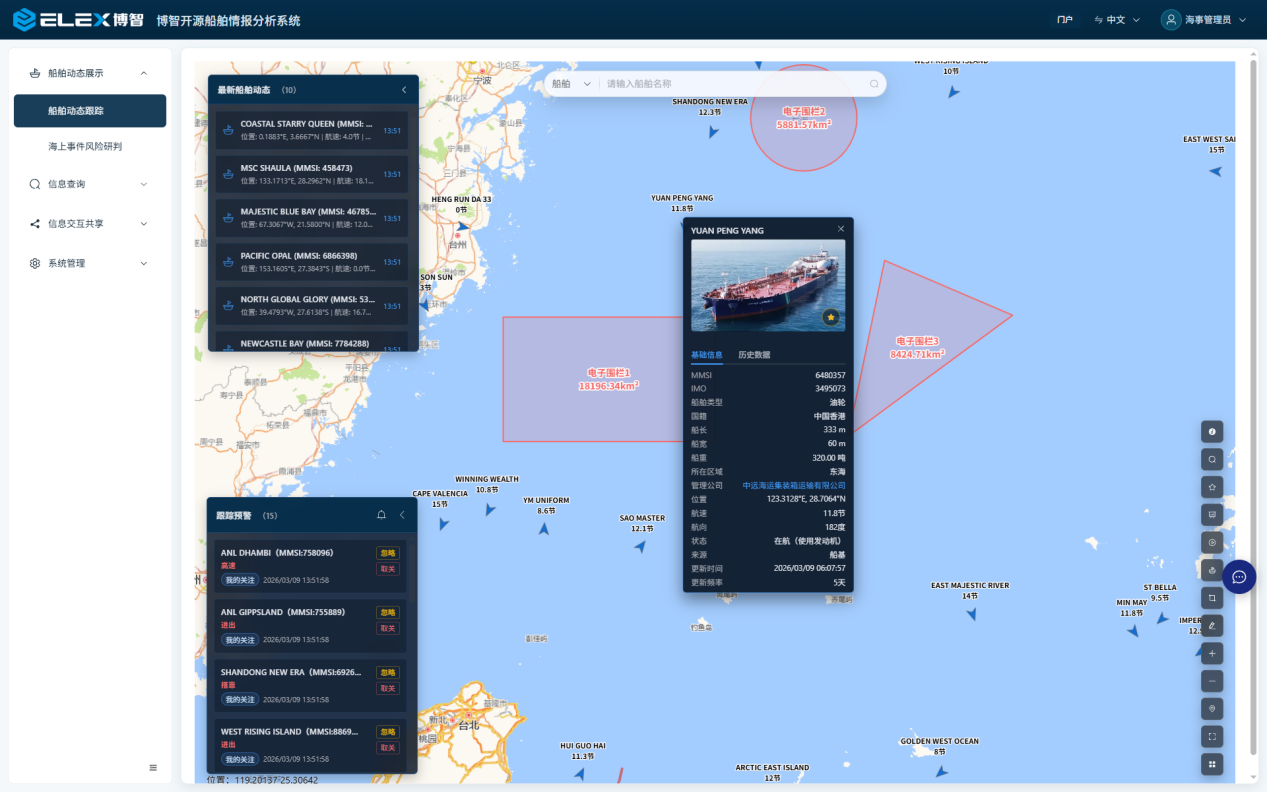The image size is (1267, 792).
Task: Click the info icon in map toolbar
Action: pyautogui.click(x=1212, y=432)
